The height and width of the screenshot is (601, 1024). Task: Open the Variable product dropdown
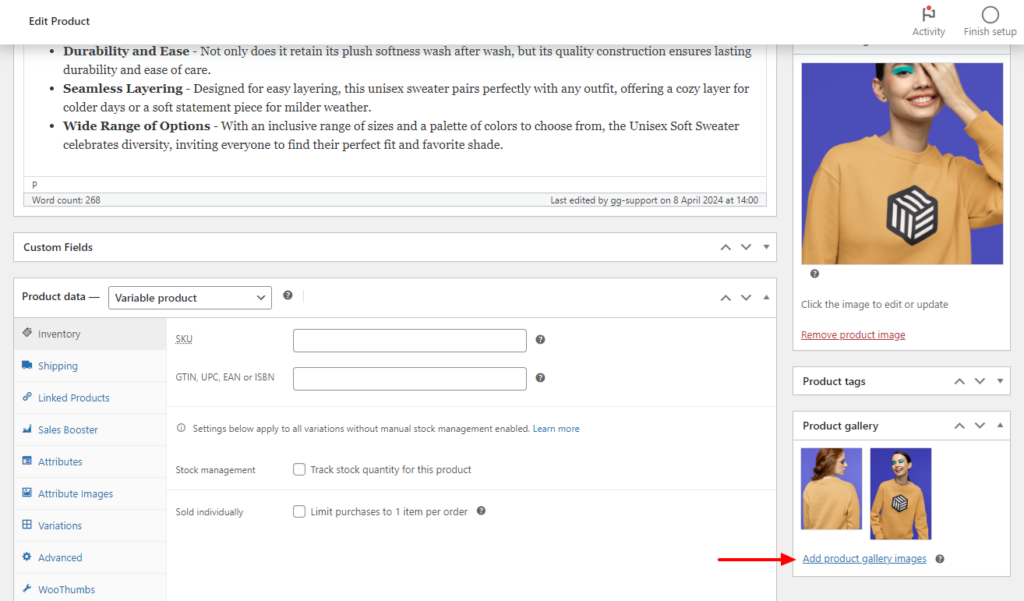click(x=189, y=297)
